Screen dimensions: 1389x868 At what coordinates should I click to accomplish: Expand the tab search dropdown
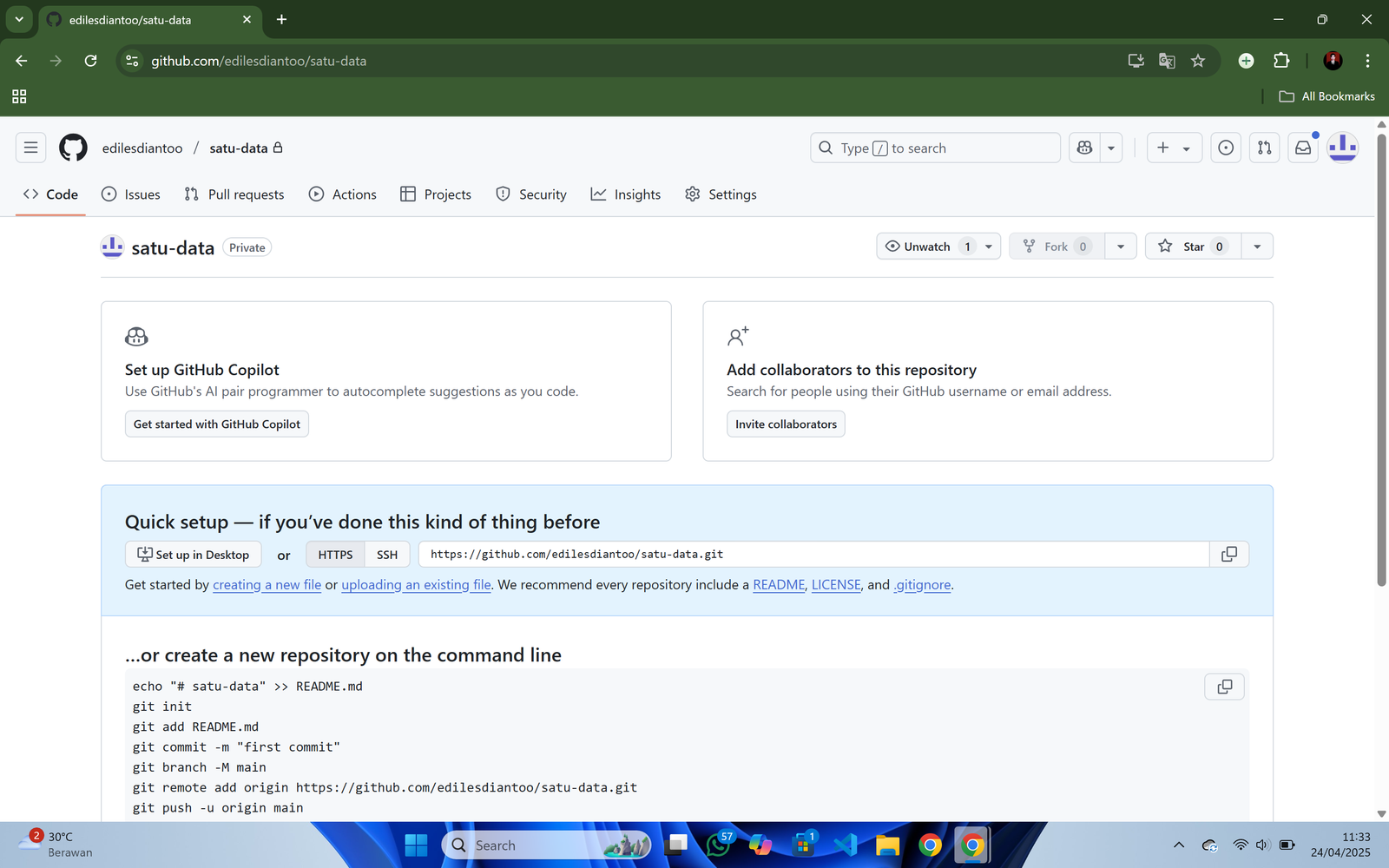tap(19, 19)
